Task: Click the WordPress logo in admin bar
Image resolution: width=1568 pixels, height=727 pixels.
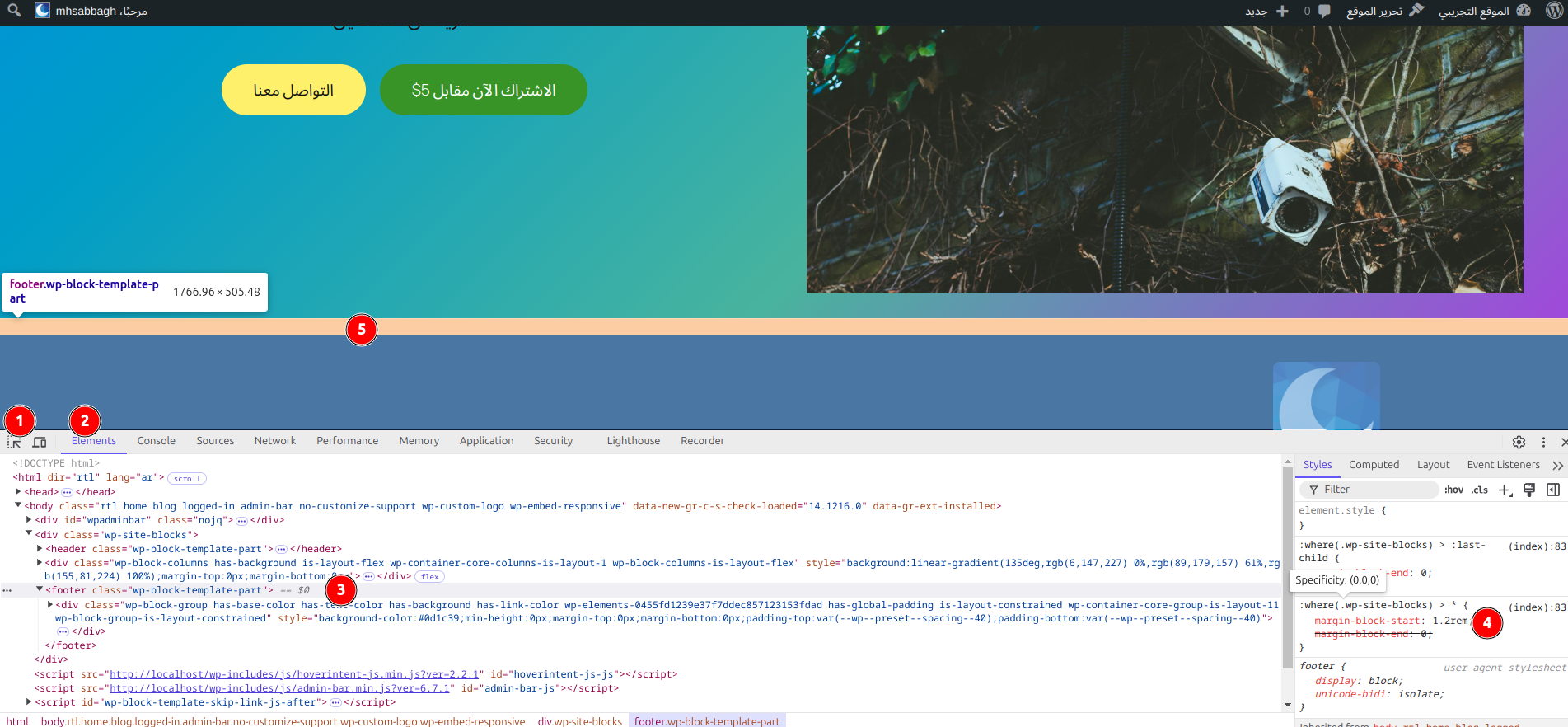Action: point(1554,11)
